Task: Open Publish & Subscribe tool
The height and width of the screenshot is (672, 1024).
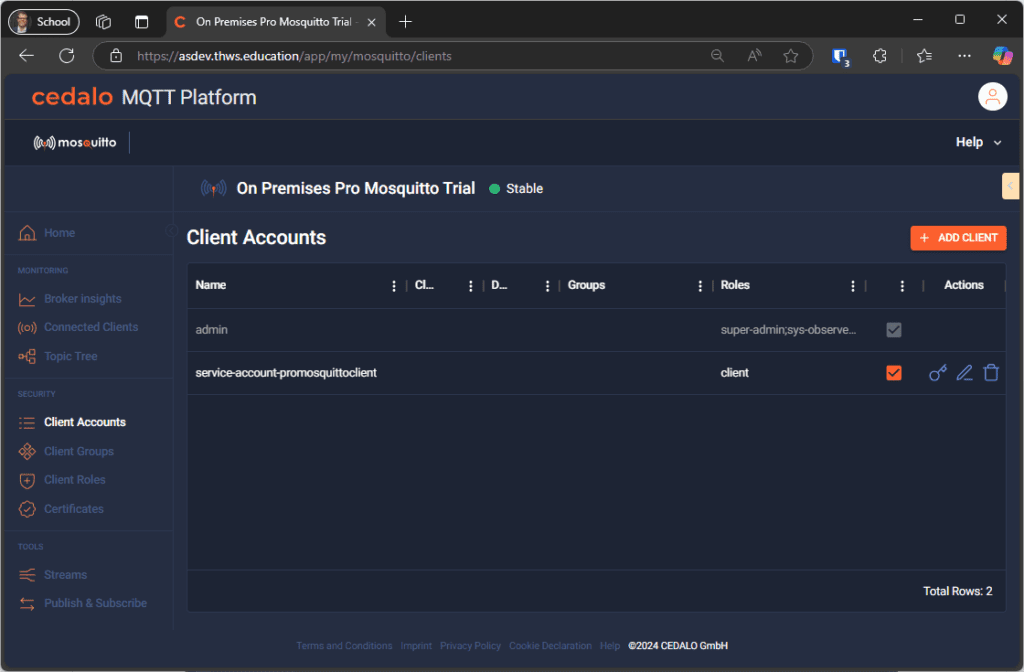Action: [x=94, y=603]
